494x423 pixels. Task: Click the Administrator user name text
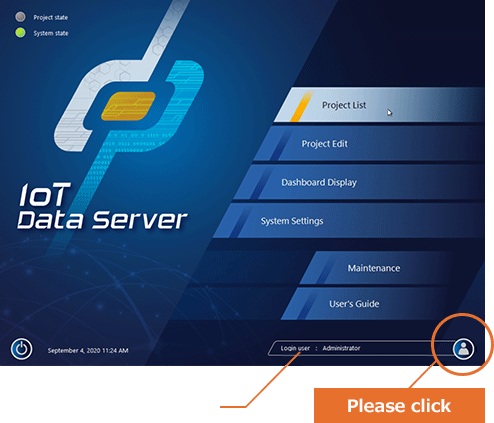click(x=341, y=348)
